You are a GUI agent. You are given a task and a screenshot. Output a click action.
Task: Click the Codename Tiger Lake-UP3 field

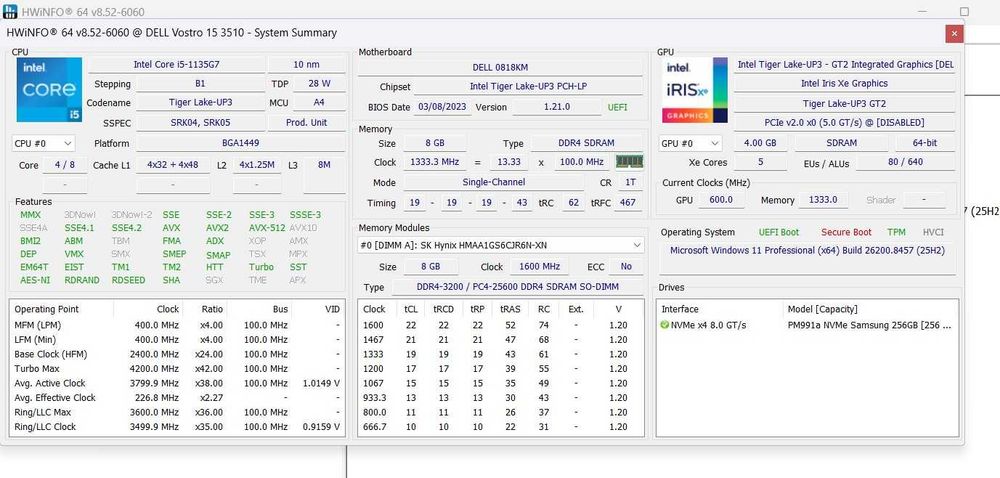click(x=200, y=103)
